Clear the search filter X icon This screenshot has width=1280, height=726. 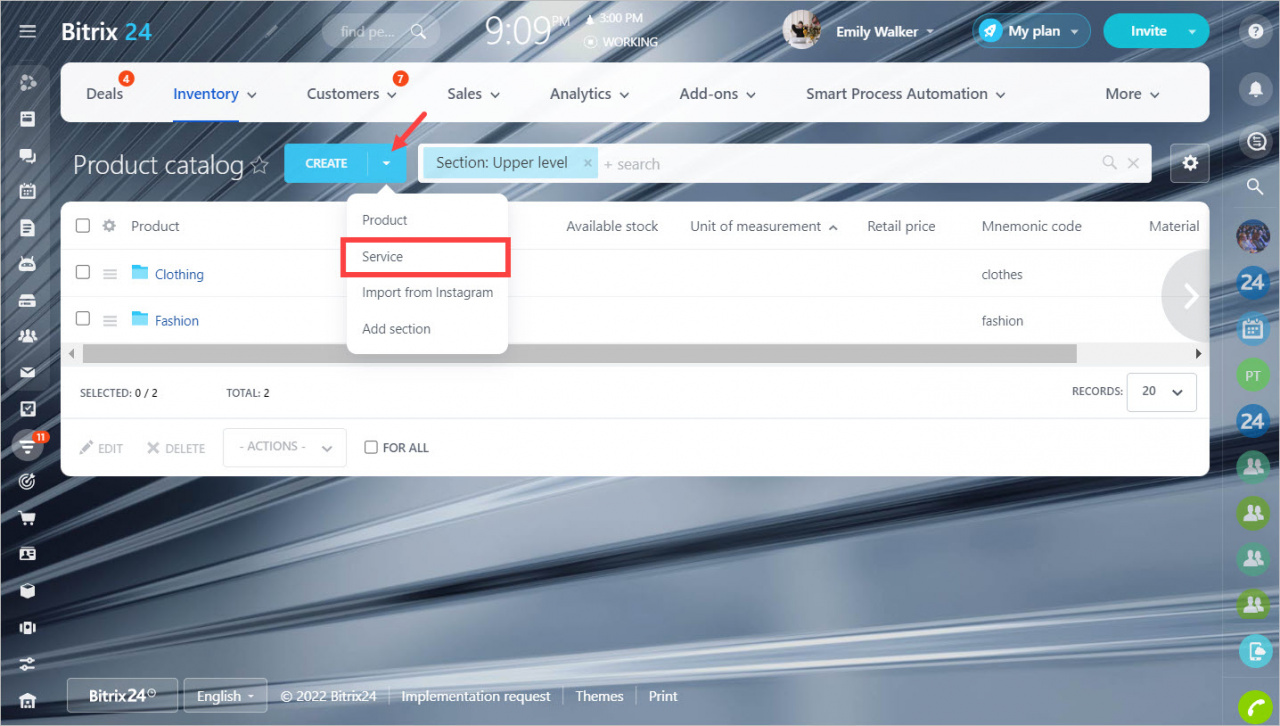click(x=1133, y=163)
